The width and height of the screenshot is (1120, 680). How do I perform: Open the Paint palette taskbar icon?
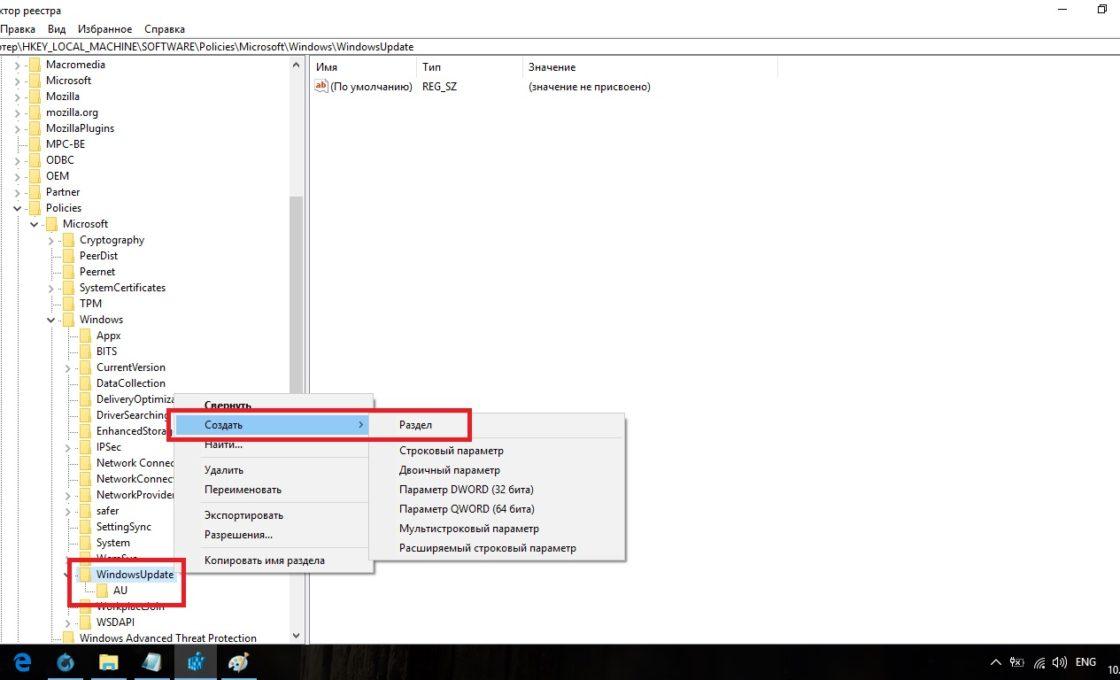coord(238,662)
